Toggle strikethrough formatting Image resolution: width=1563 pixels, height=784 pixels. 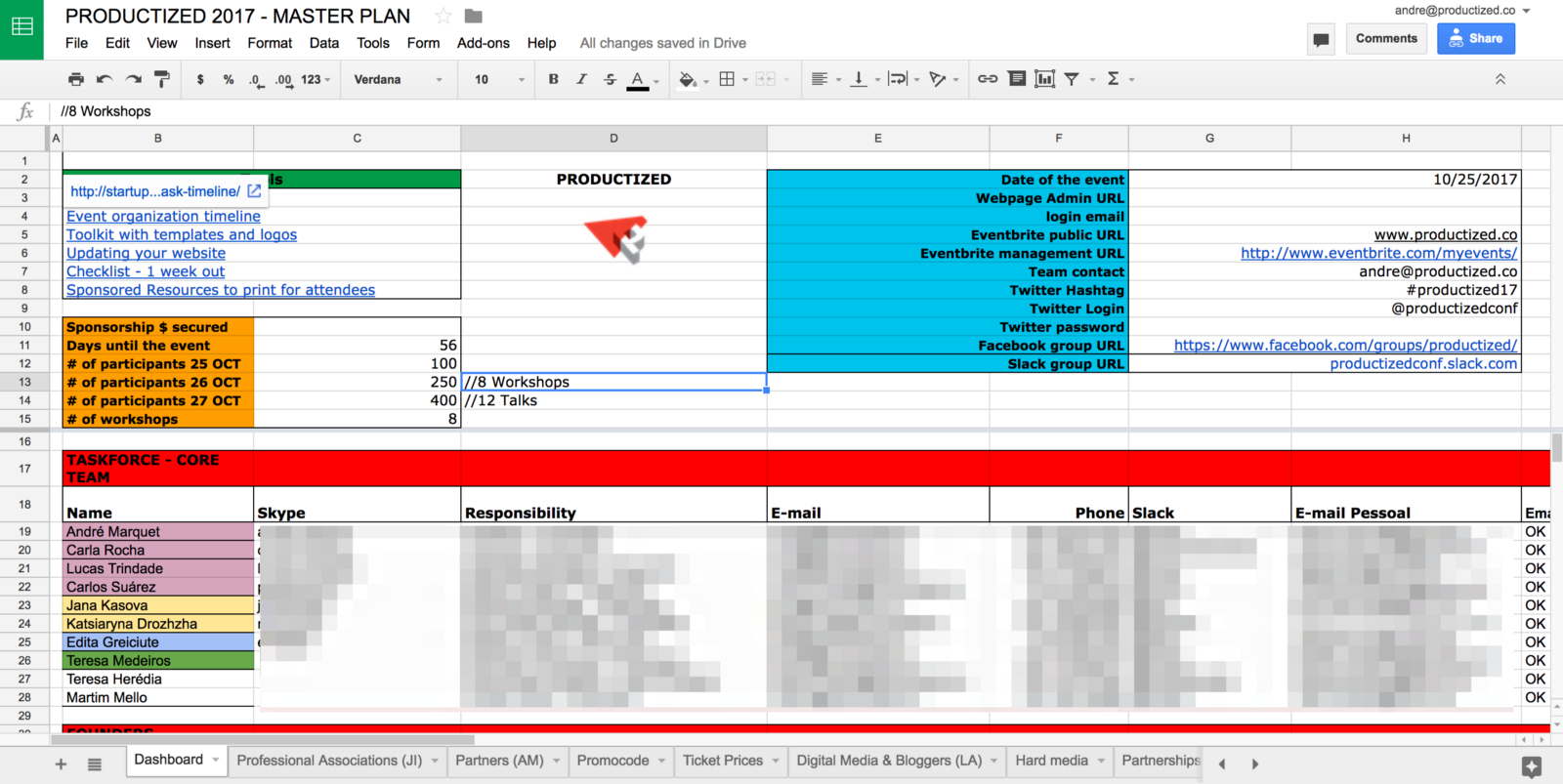pyautogui.click(x=610, y=79)
